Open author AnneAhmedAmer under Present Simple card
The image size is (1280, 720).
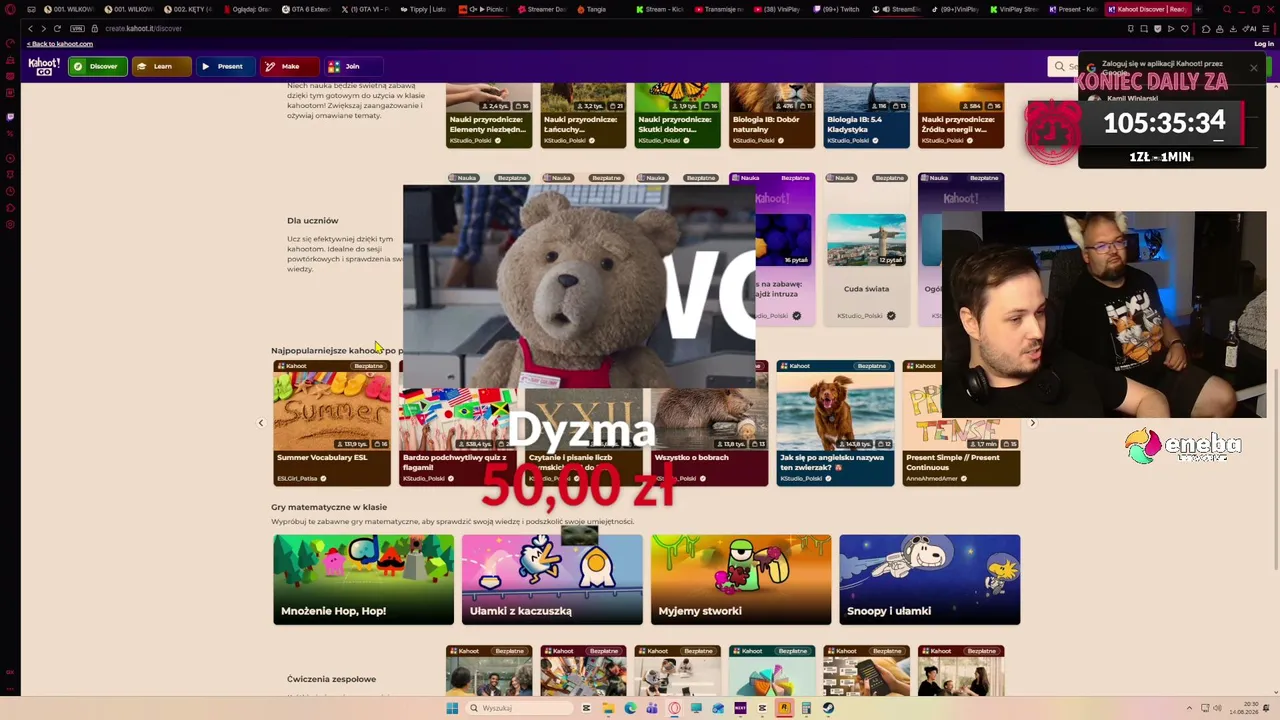pos(933,478)
